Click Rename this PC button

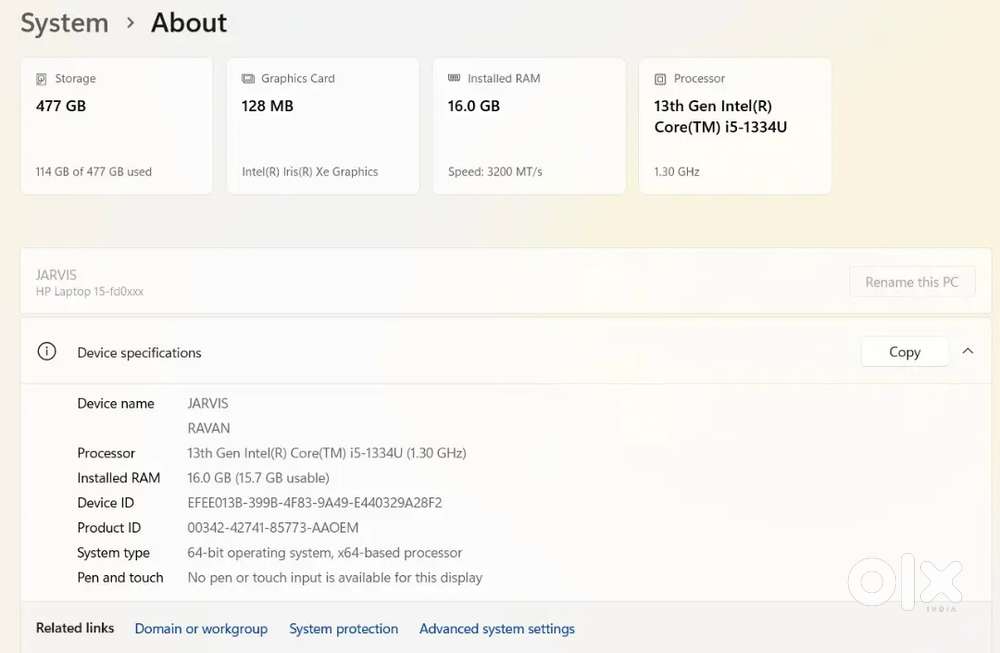[912, 282]
